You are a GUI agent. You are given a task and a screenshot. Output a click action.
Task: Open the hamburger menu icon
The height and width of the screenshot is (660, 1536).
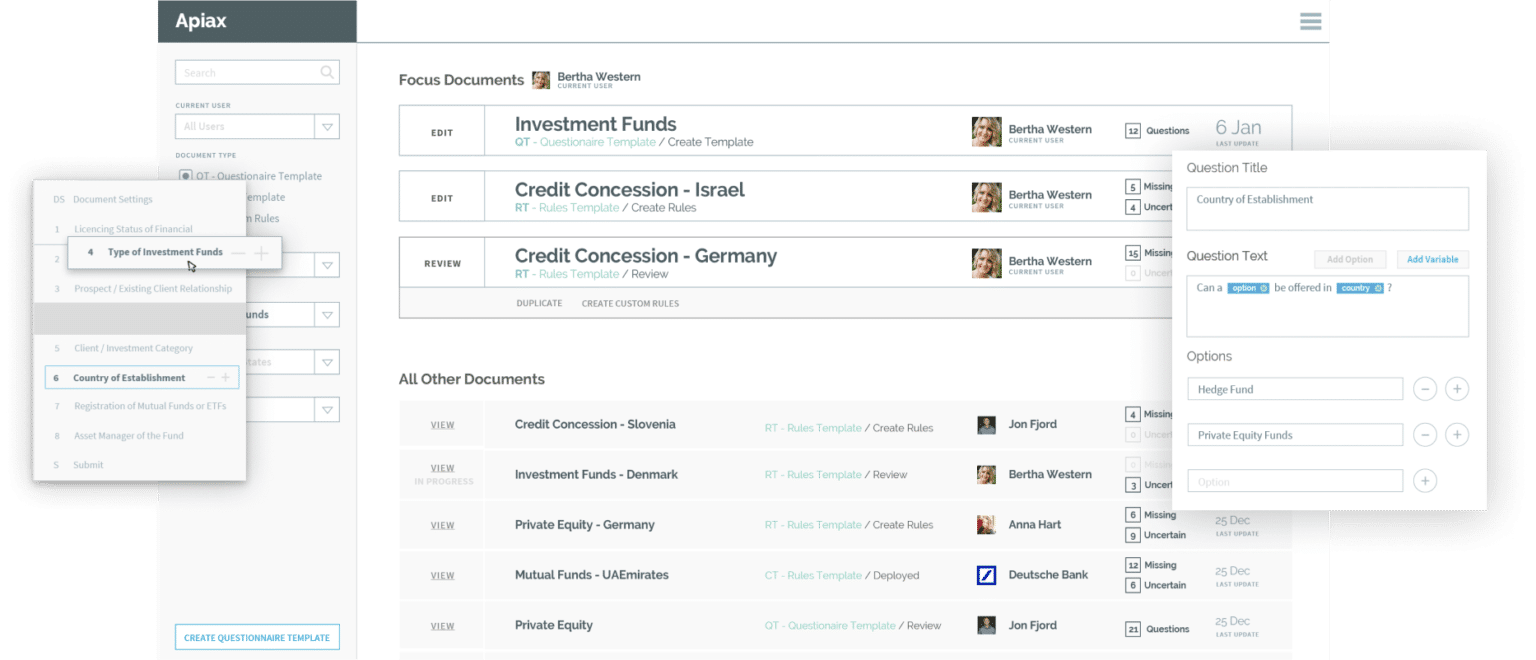1310,21
